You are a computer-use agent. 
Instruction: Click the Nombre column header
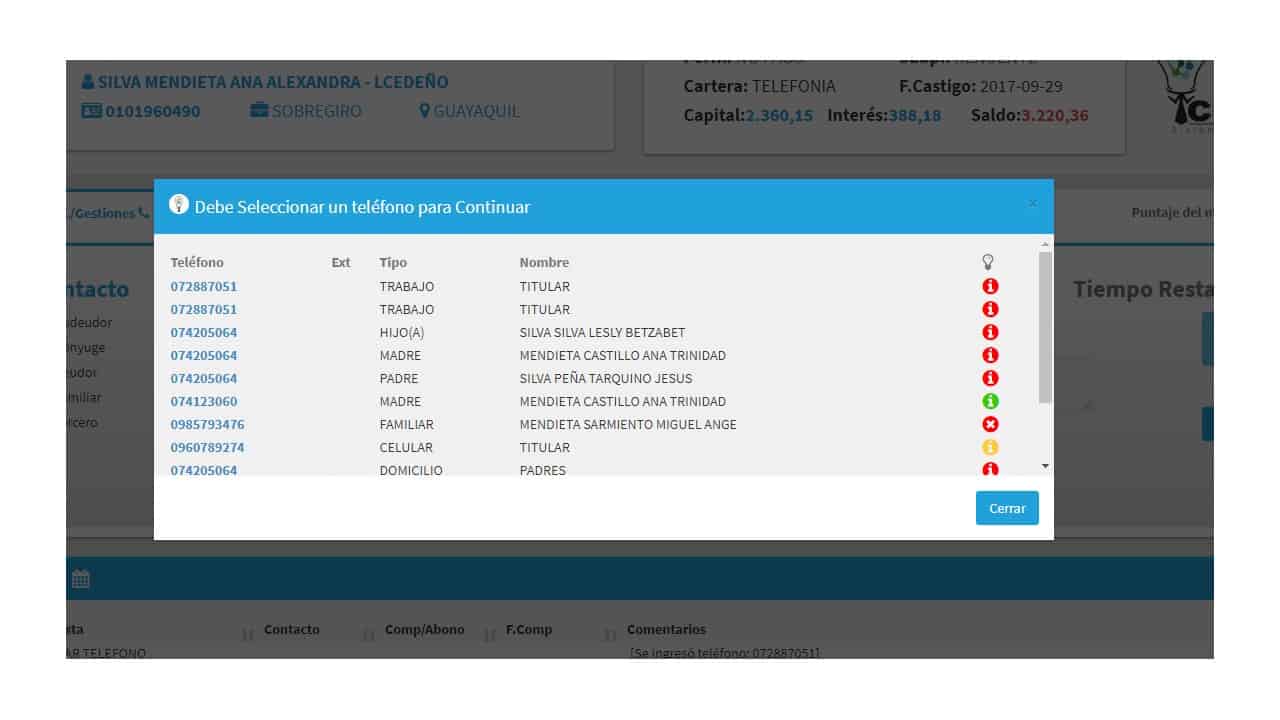544,262
